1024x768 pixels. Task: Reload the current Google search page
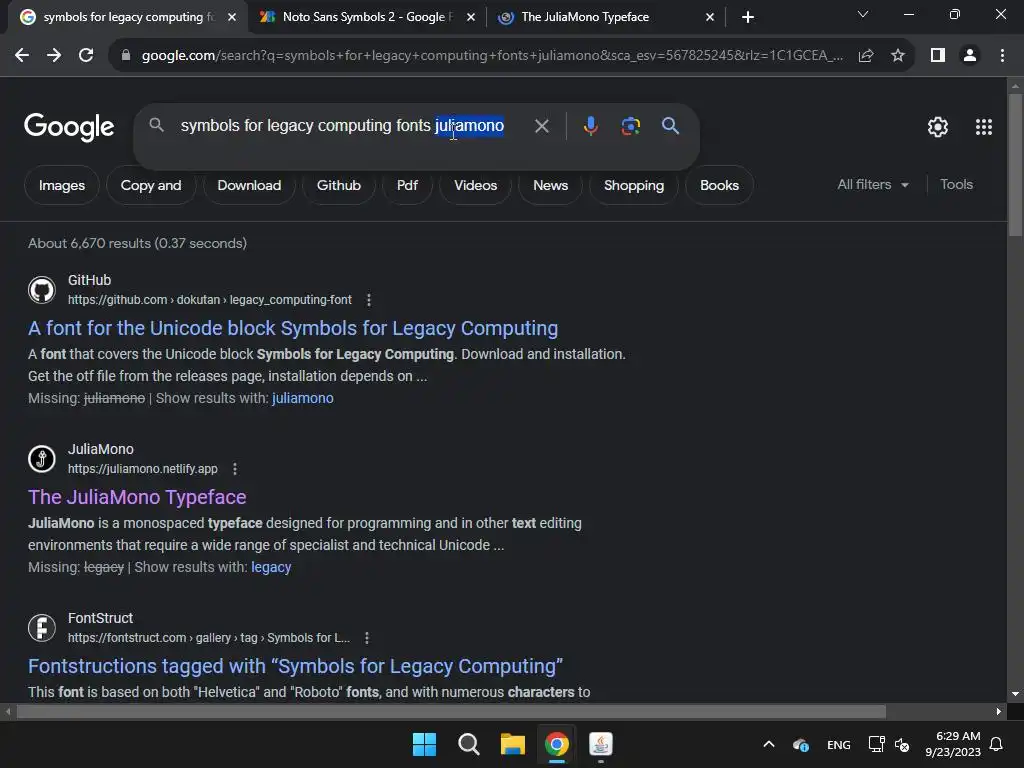pyautogui.click(x=86, y=56)
